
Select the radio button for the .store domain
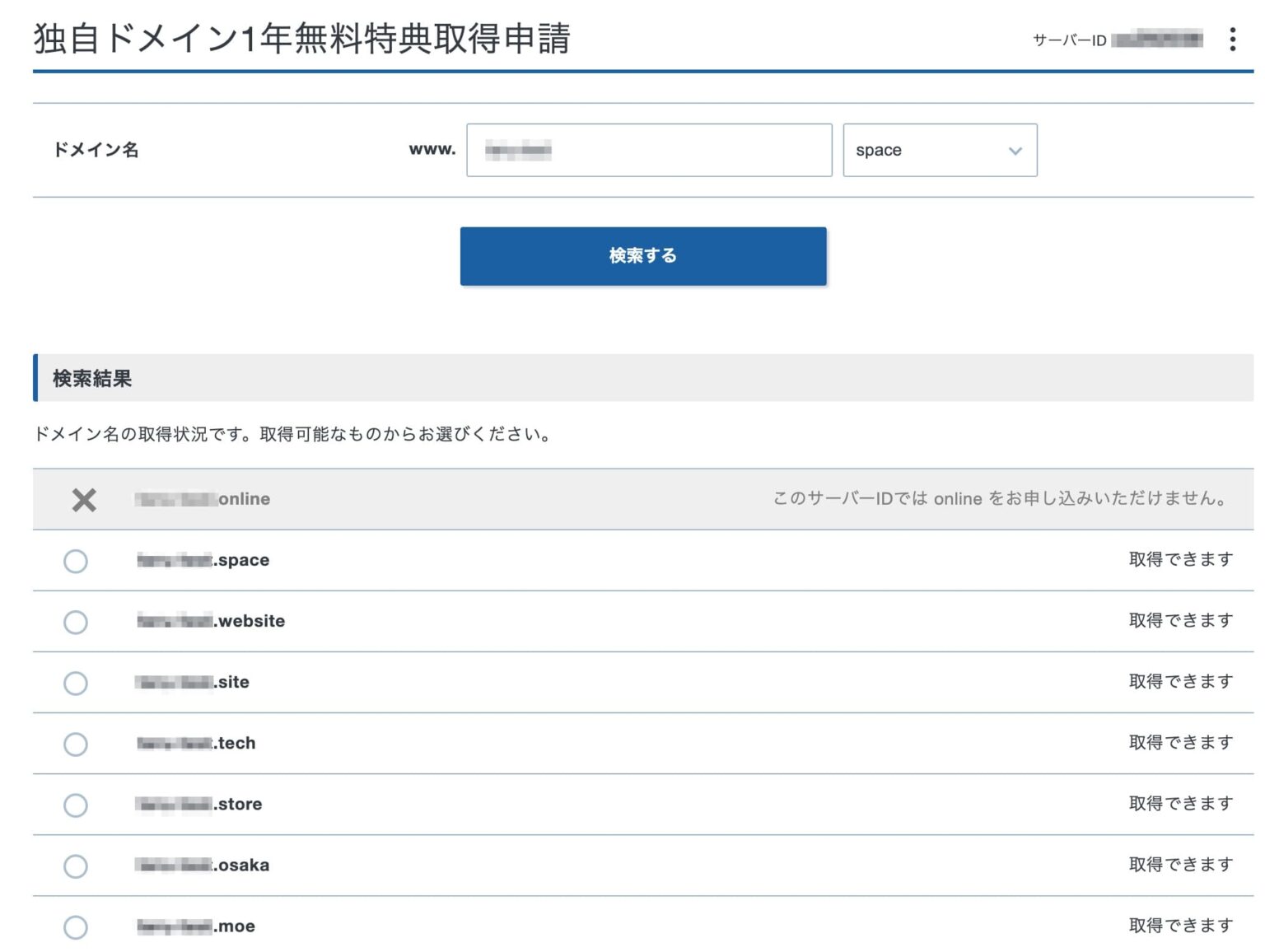(75, 805)
